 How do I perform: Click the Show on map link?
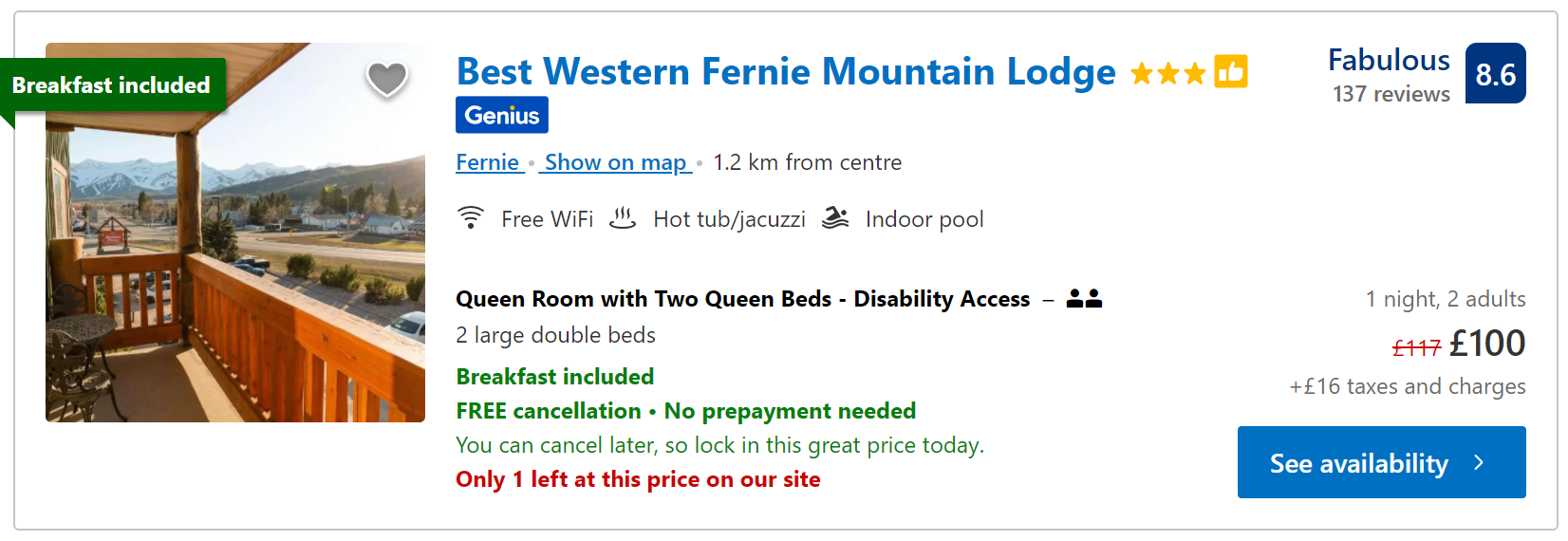616,162
